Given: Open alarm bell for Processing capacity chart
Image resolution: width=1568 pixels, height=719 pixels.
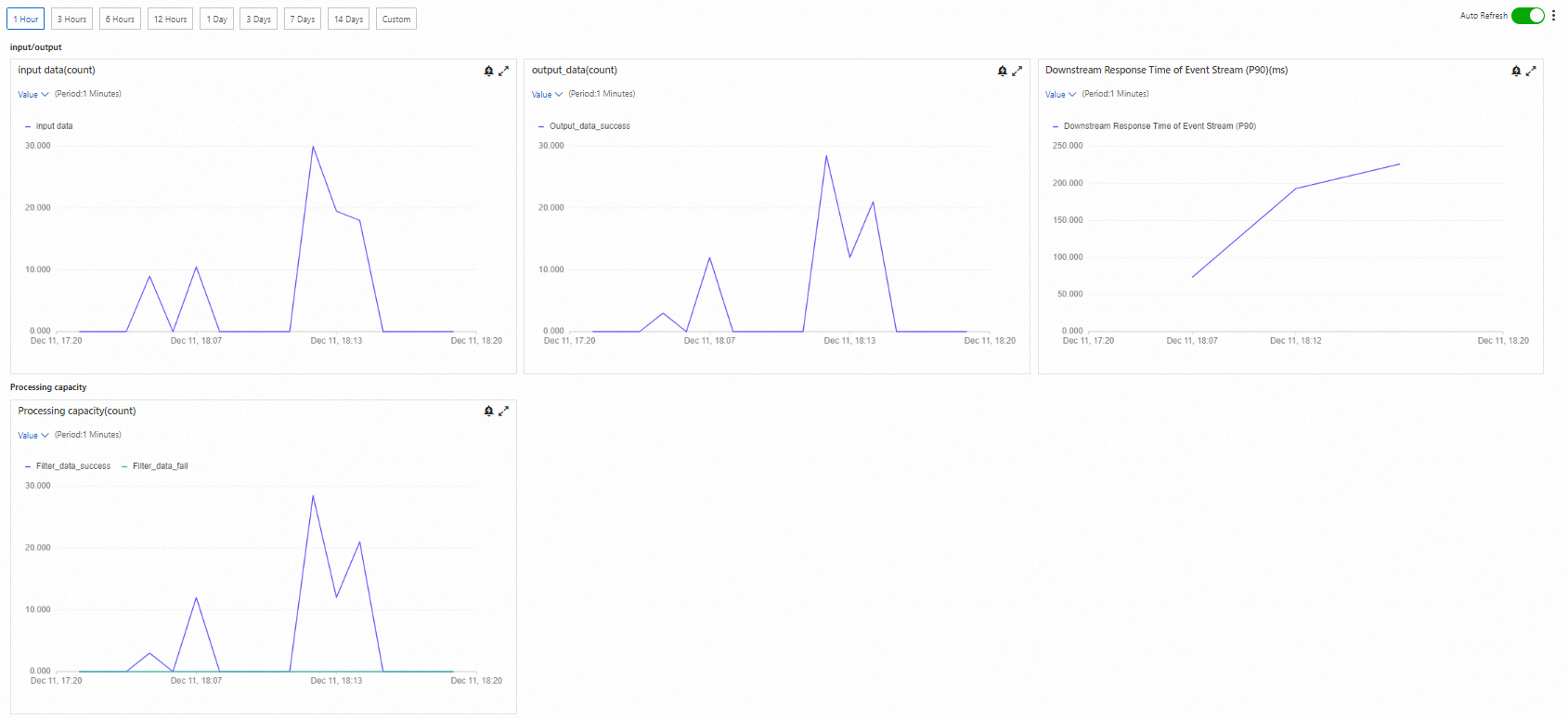Looking at the screenshot, I should [489, 411].
